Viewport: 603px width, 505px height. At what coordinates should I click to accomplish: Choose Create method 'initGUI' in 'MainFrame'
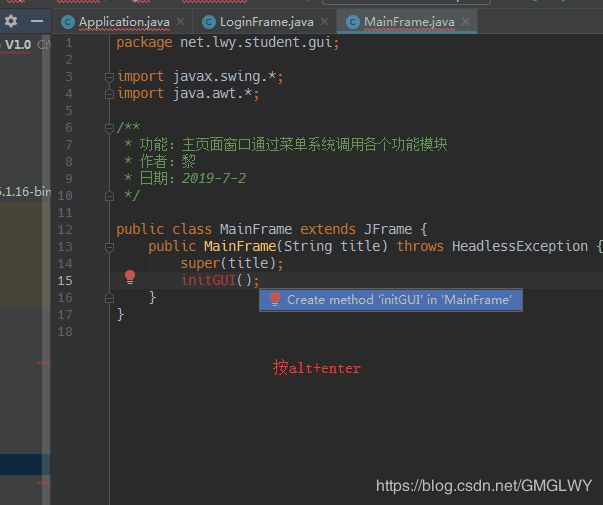coord(391,300)
